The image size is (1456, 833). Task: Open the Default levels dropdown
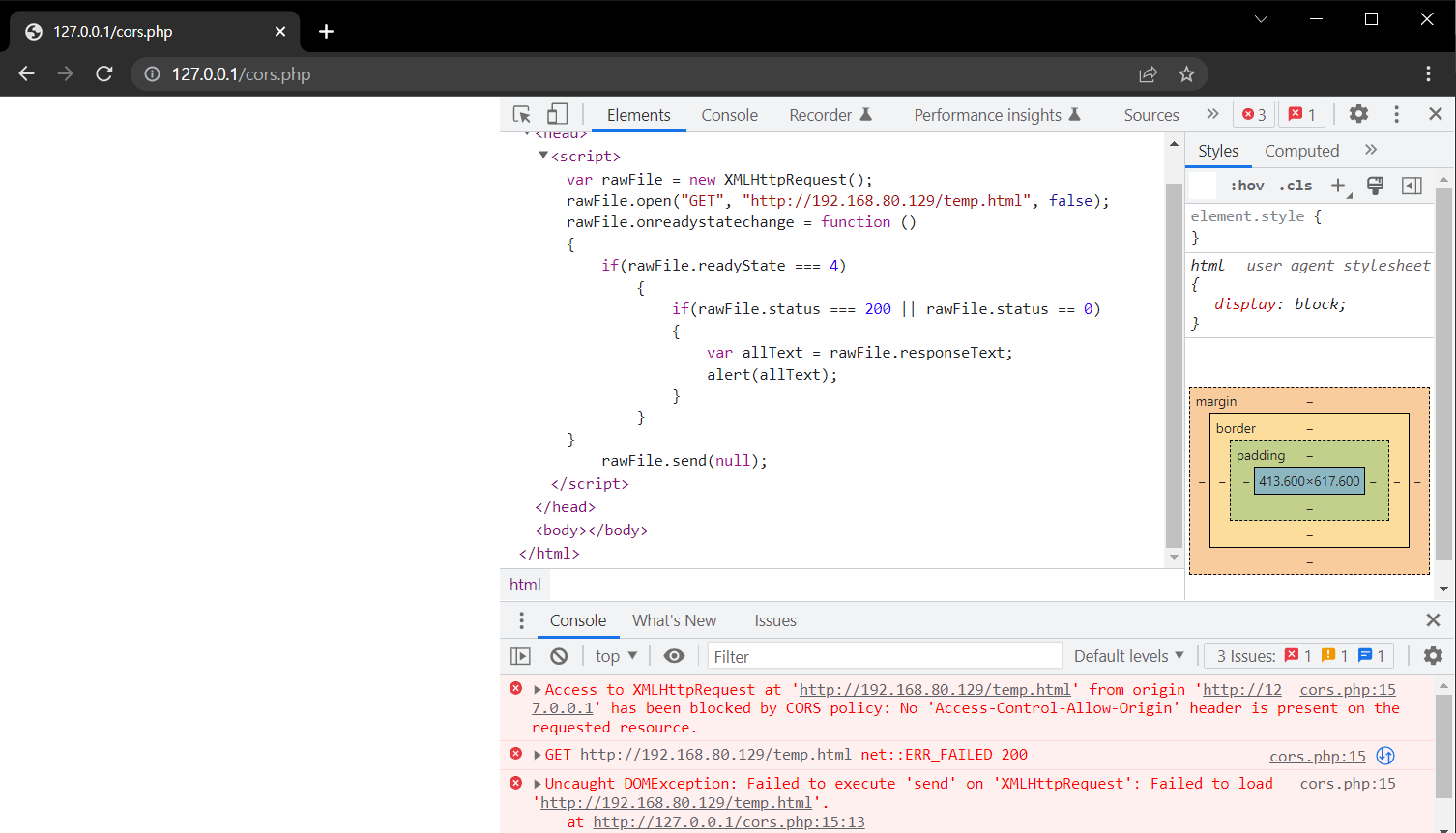click(x=1128, y=656)
